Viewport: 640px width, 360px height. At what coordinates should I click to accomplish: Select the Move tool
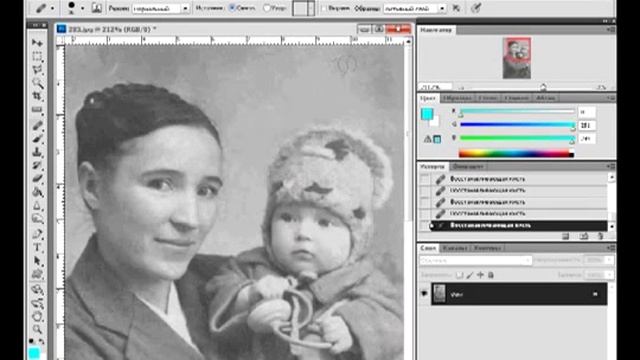coord(37,42)
